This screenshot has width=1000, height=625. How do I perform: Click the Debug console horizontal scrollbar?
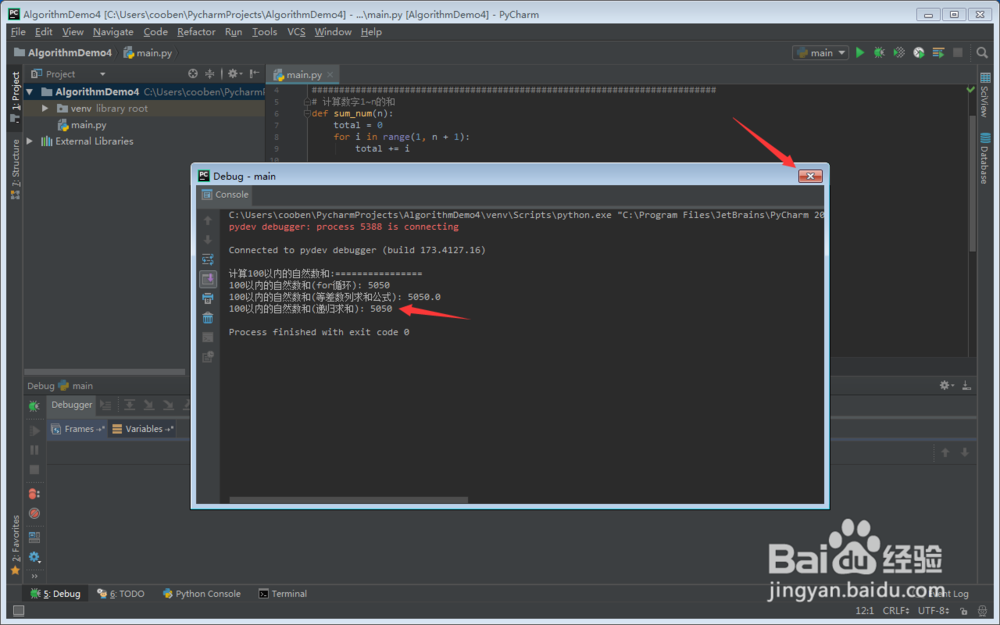coord(348,500)
